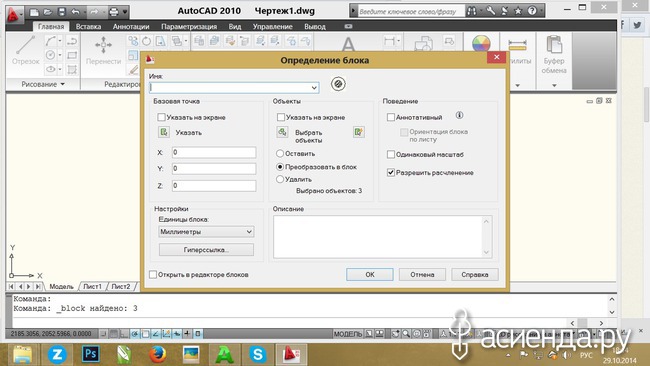Image resolution: width=650 pixels, height=366 pixels.
Task: Switch to the Главная ribbon tab
Action: (x=51, y=27)
